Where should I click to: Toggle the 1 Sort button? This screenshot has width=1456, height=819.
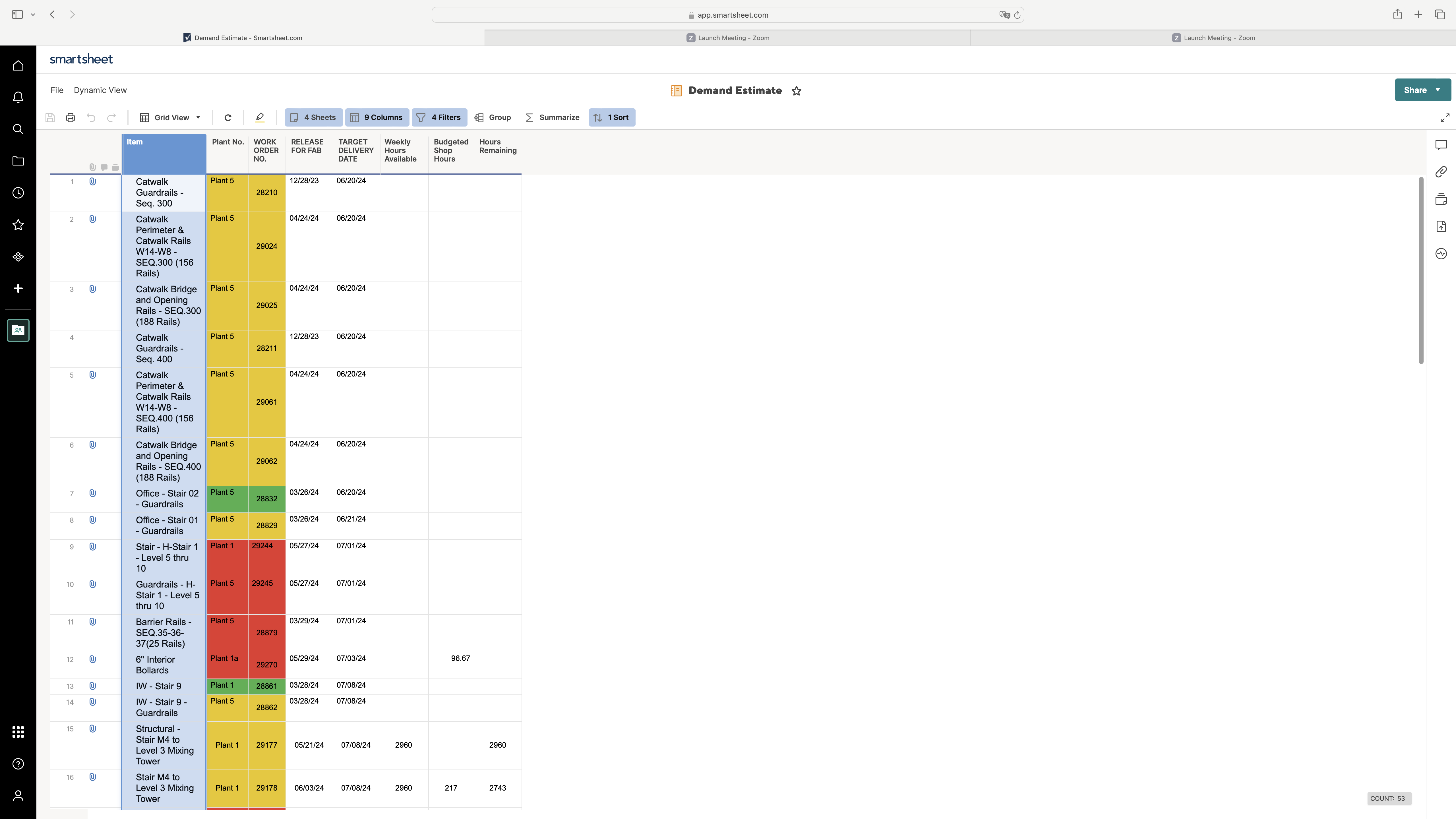tap(612, 117)
